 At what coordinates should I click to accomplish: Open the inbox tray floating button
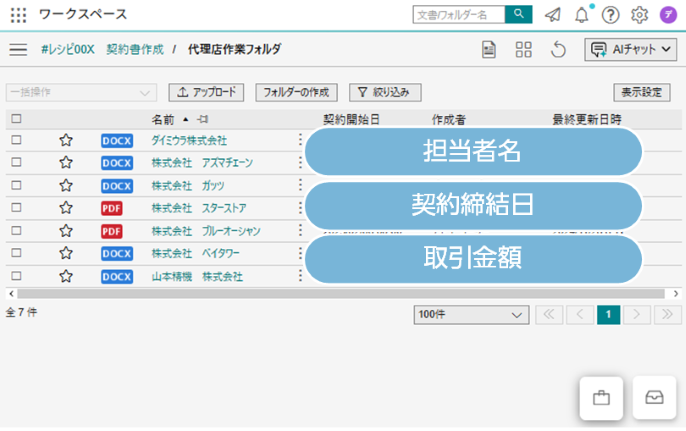pos(654,397)
